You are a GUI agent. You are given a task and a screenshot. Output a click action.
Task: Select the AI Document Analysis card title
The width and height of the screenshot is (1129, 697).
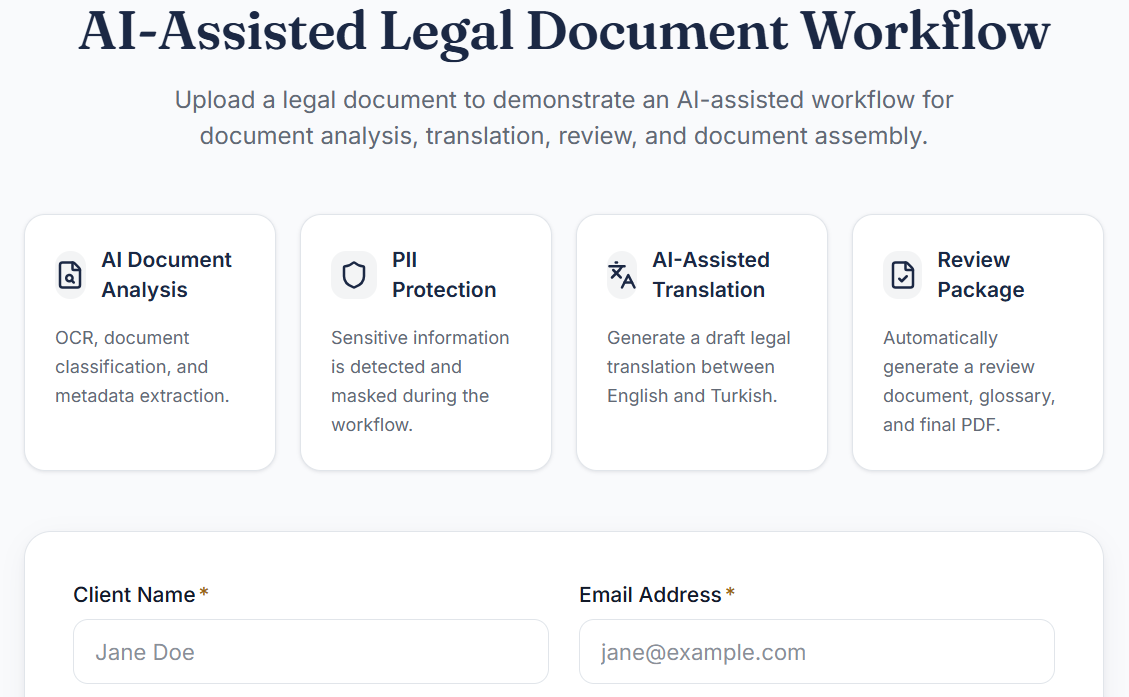pyautogui.click(x=166, y=274)
